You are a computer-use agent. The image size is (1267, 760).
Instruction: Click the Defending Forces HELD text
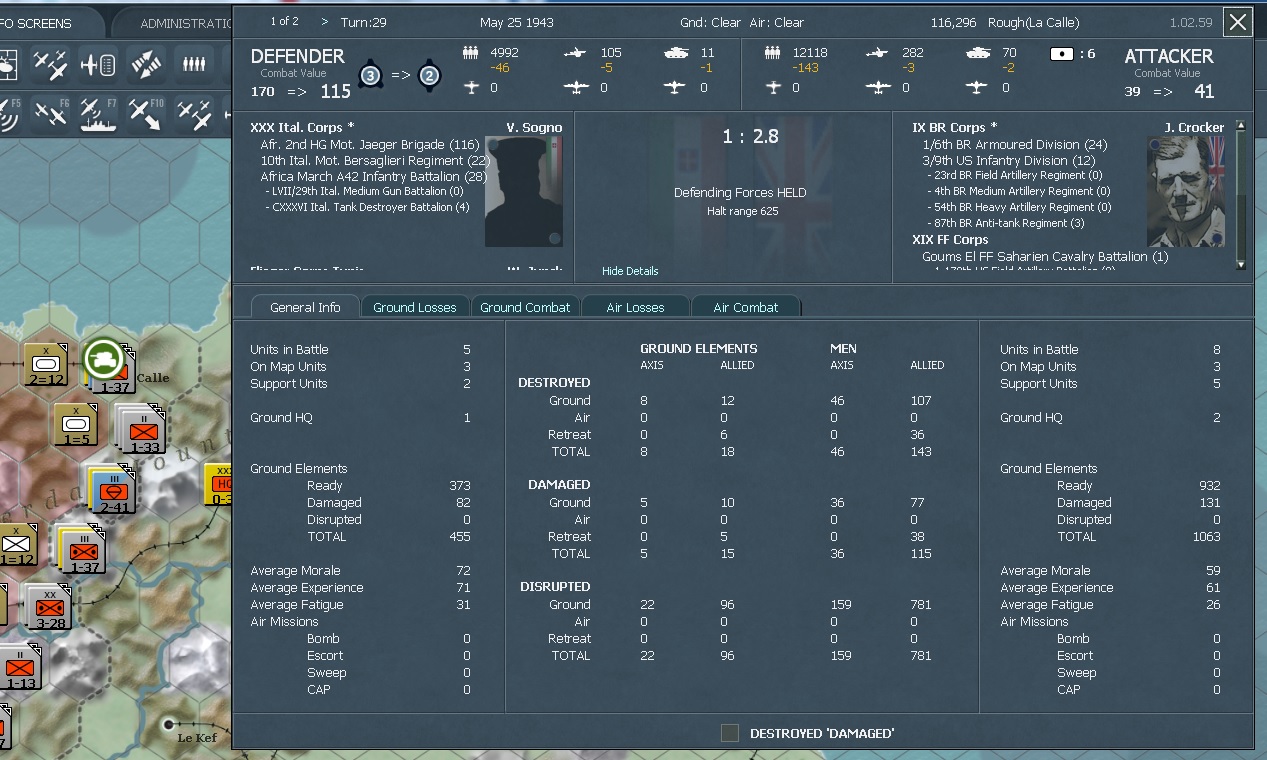pos(740,193)
